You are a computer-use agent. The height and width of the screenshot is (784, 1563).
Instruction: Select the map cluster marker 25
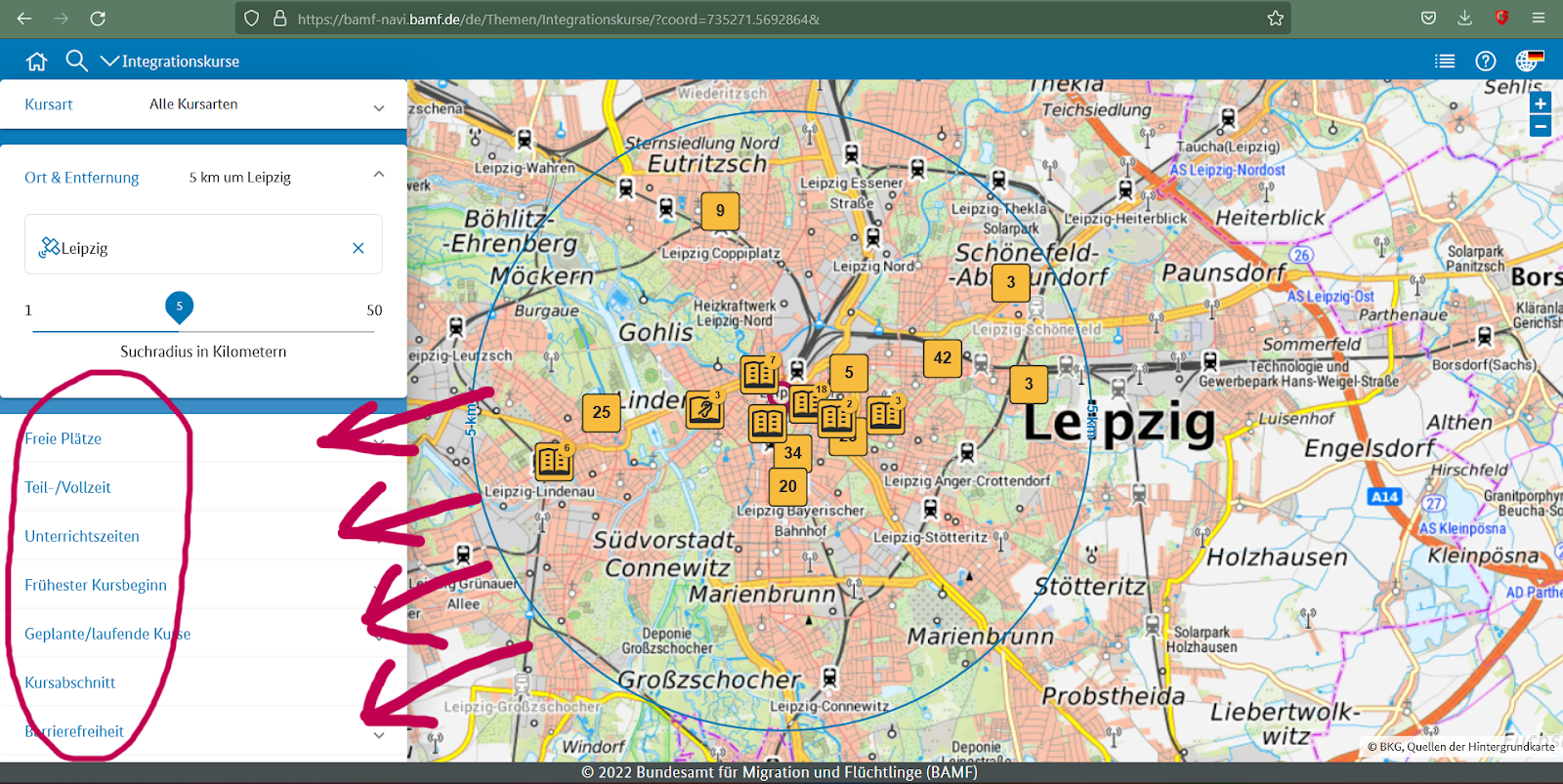coord(602,413)
